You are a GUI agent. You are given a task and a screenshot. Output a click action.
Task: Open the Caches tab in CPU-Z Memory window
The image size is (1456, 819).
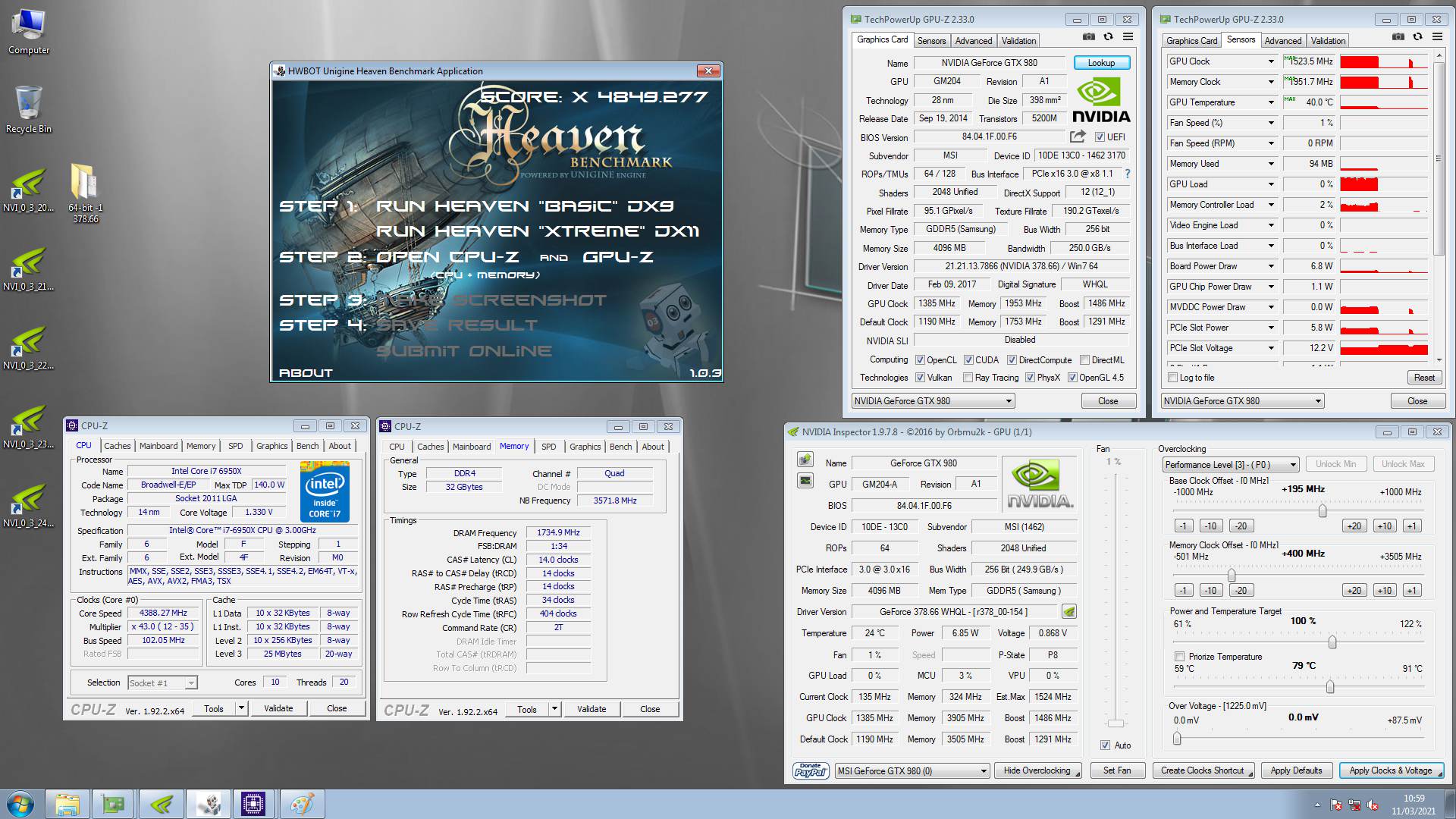pyautogui.click(x=430, y=447)
